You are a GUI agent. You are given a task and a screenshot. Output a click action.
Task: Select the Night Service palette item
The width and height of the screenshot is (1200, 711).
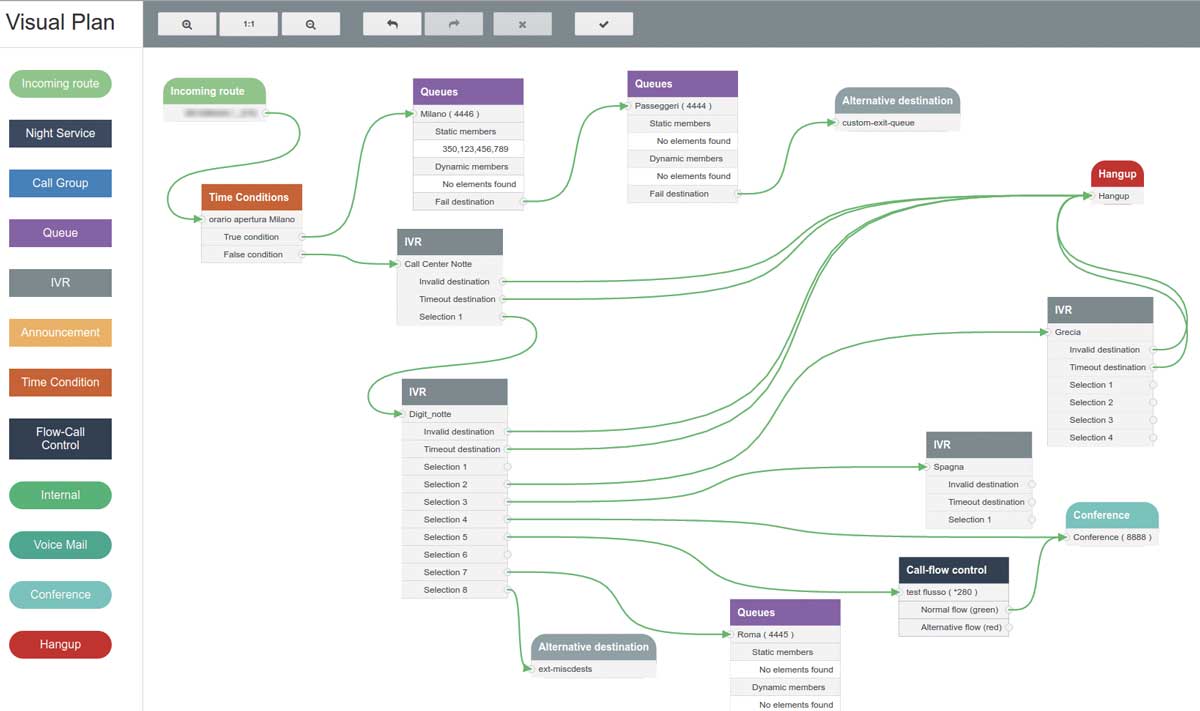[x=60, y=133]
